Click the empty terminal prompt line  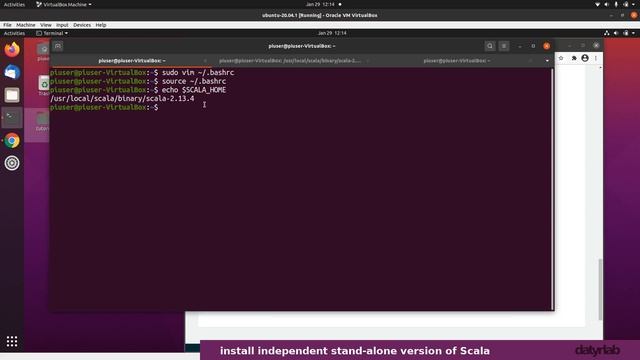(104, 107)
